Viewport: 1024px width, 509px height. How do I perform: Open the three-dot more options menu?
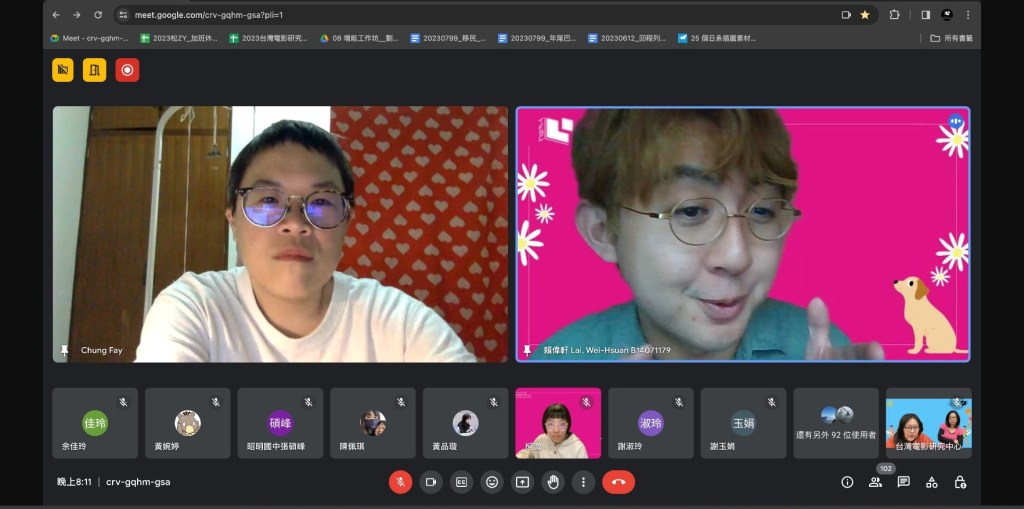[x=583, y=482]
